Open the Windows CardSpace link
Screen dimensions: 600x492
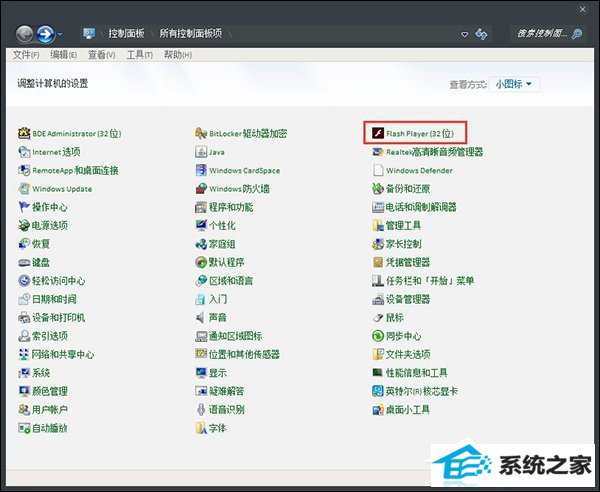(244, 170)
